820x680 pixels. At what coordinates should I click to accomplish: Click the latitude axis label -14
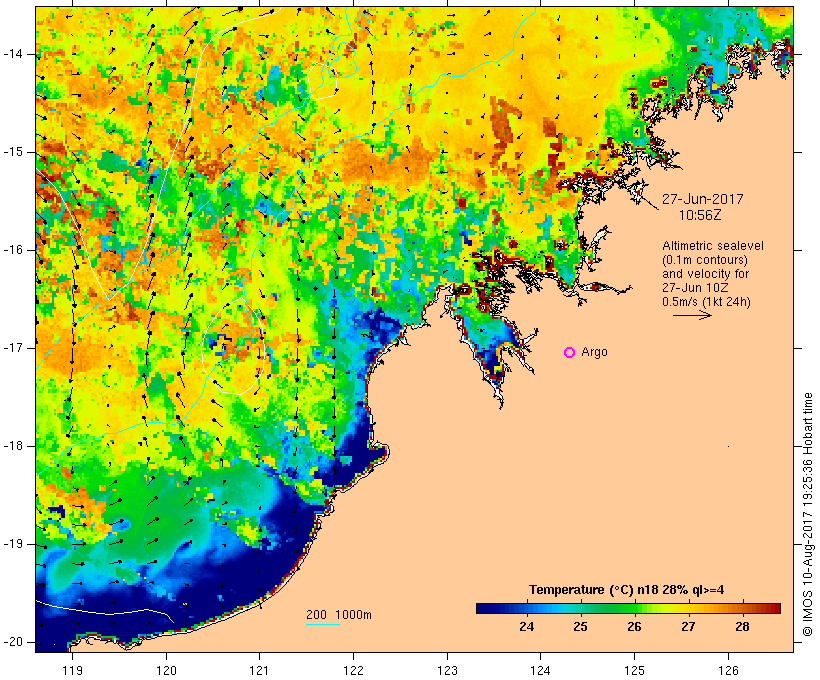coord(13,54)
